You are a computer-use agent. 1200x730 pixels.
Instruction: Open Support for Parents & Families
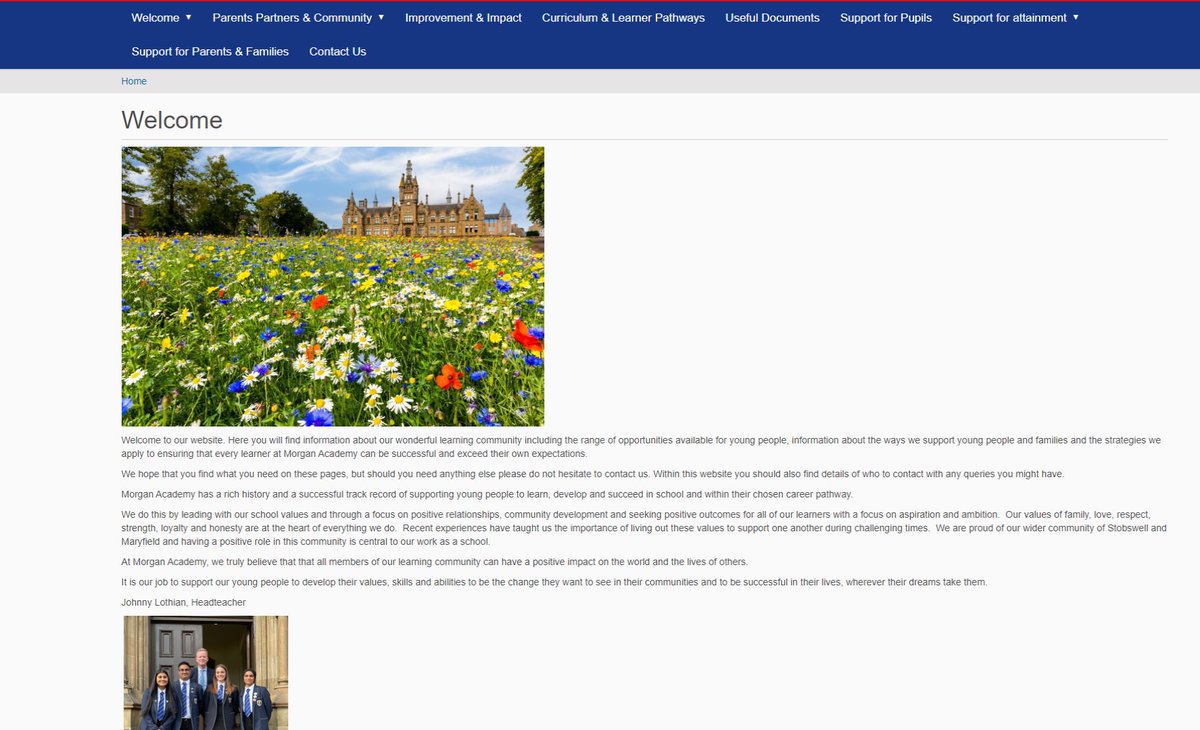[x=210, y=52]
